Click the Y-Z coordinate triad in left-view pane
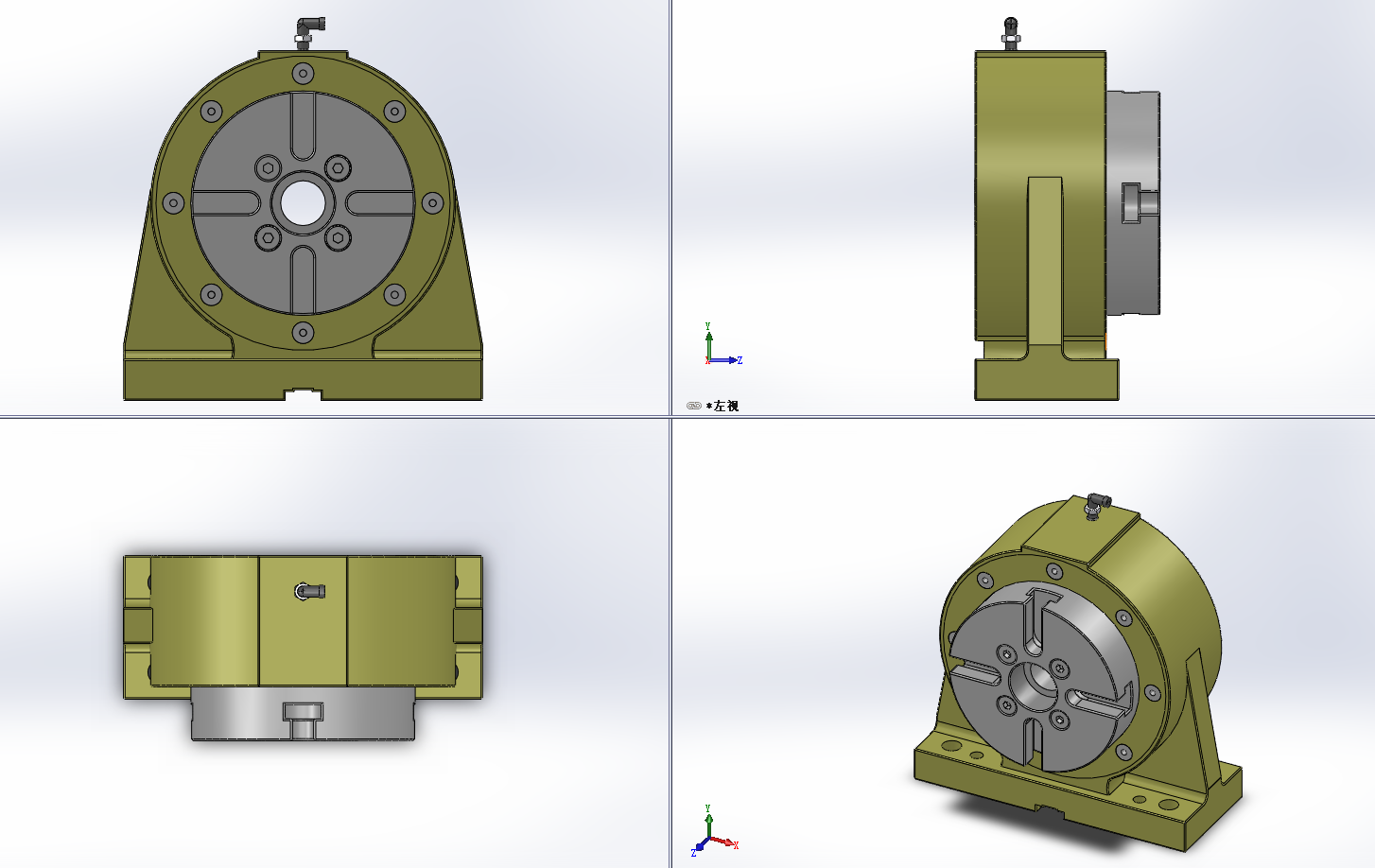1375x868 pixels. tap(722, 345)
